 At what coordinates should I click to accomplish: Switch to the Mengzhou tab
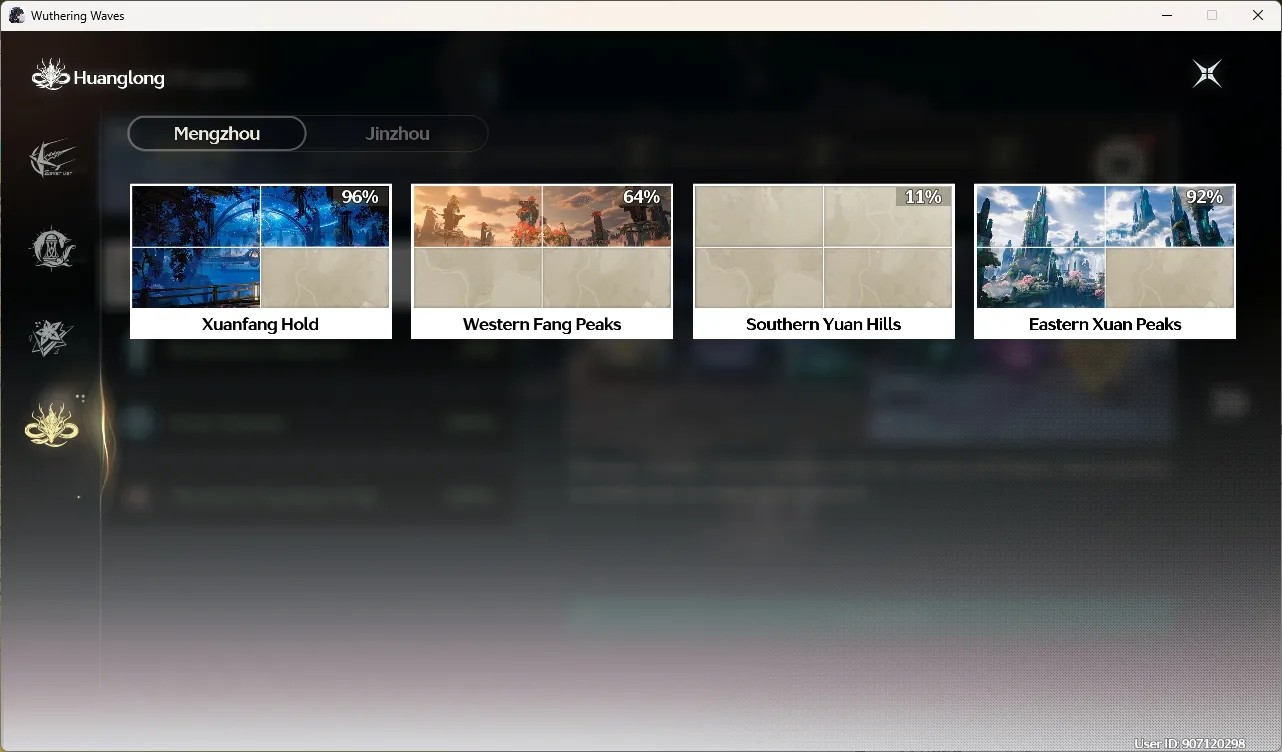[x=217, y=134]
